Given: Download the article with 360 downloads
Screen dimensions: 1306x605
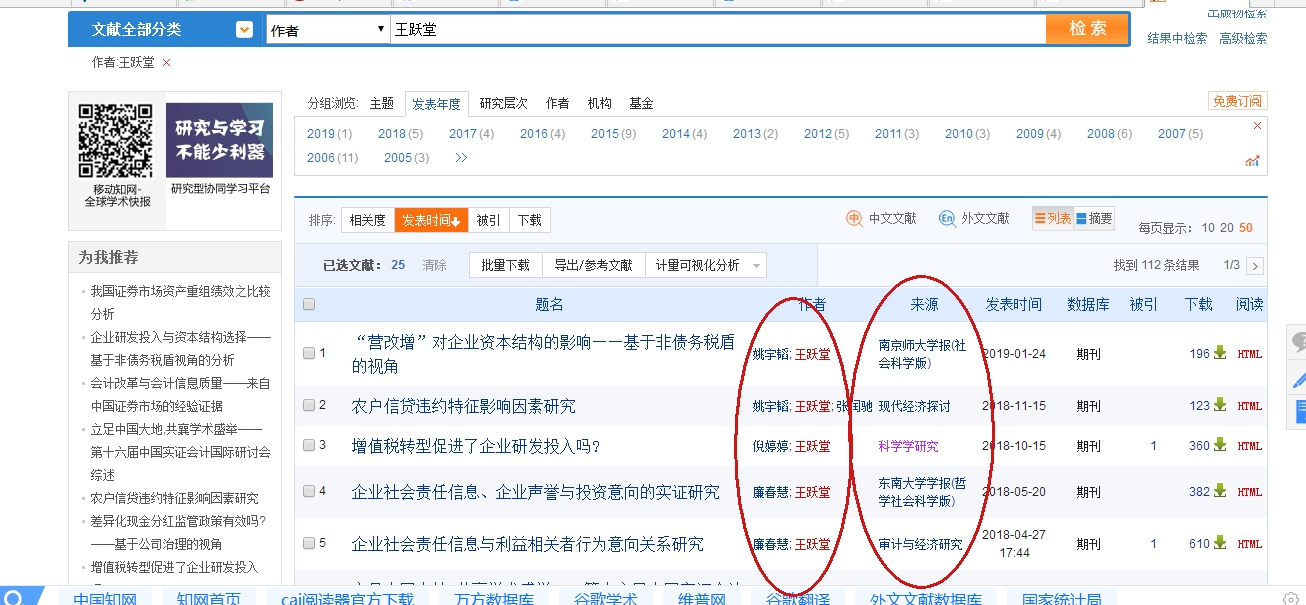Looking at the screenshot, I should [1219, 446].
